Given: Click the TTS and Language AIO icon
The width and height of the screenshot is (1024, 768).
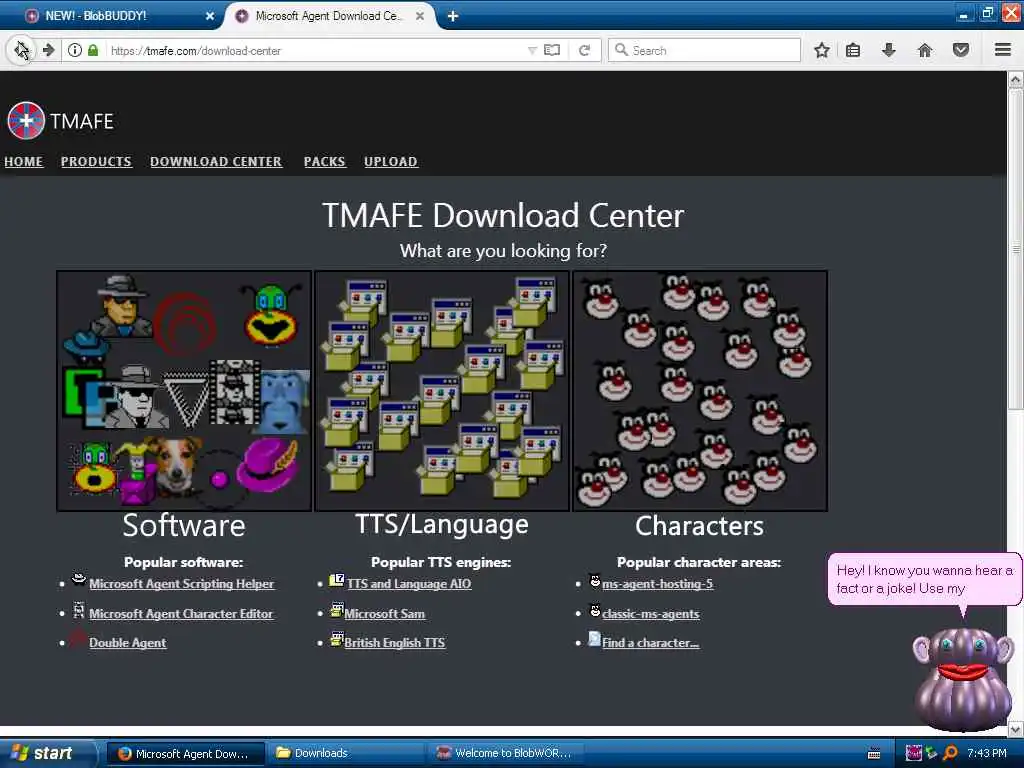Looking at the screenshot, I should pos(336,580).
